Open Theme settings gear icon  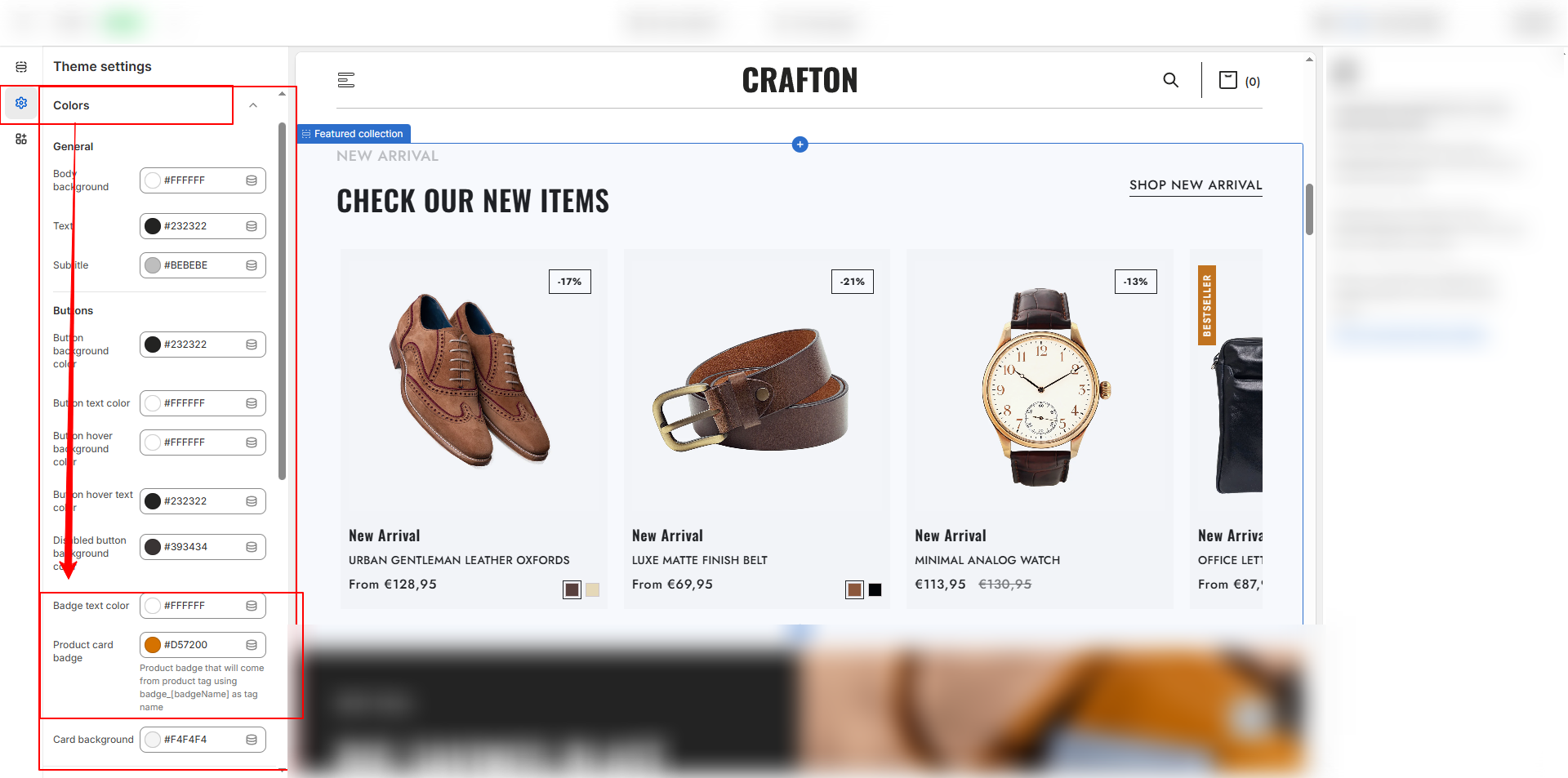tap(21, 103)
